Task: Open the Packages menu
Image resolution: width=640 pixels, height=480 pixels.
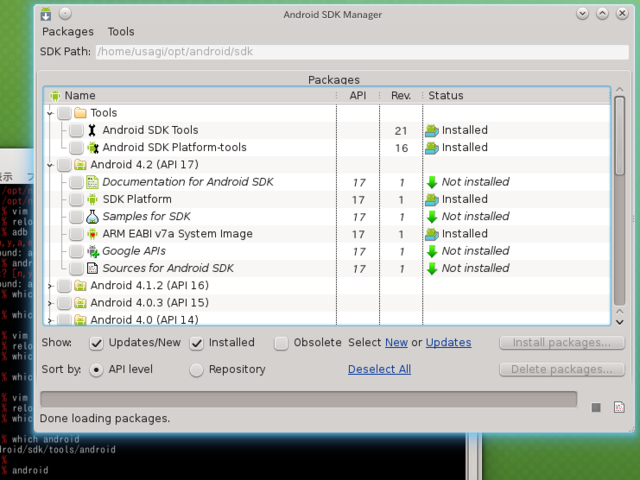Action: tap(68, 31)
